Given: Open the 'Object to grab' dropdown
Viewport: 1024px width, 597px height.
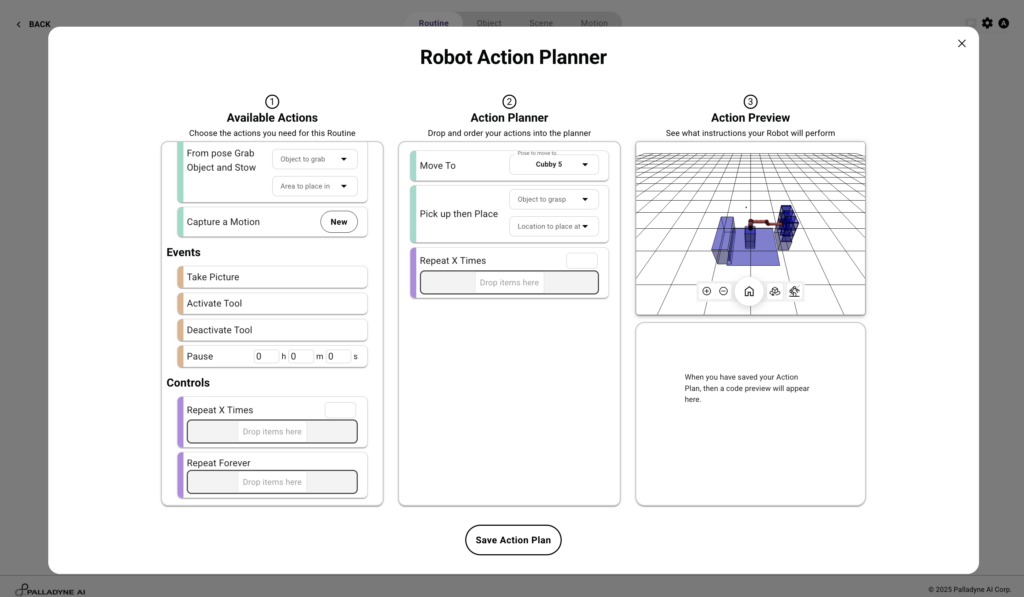Looking at the screenshot, I should tap(314, 159).
